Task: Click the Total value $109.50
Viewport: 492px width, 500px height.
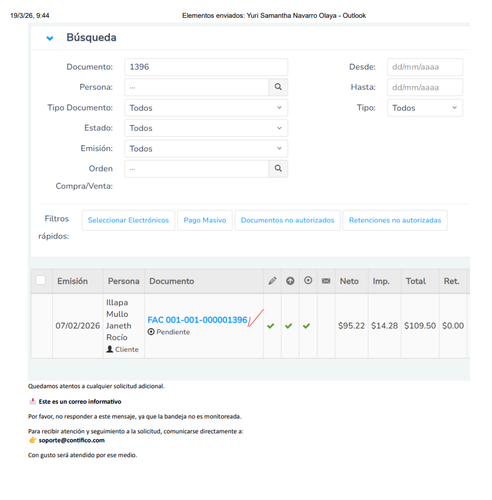Action: 420,326
